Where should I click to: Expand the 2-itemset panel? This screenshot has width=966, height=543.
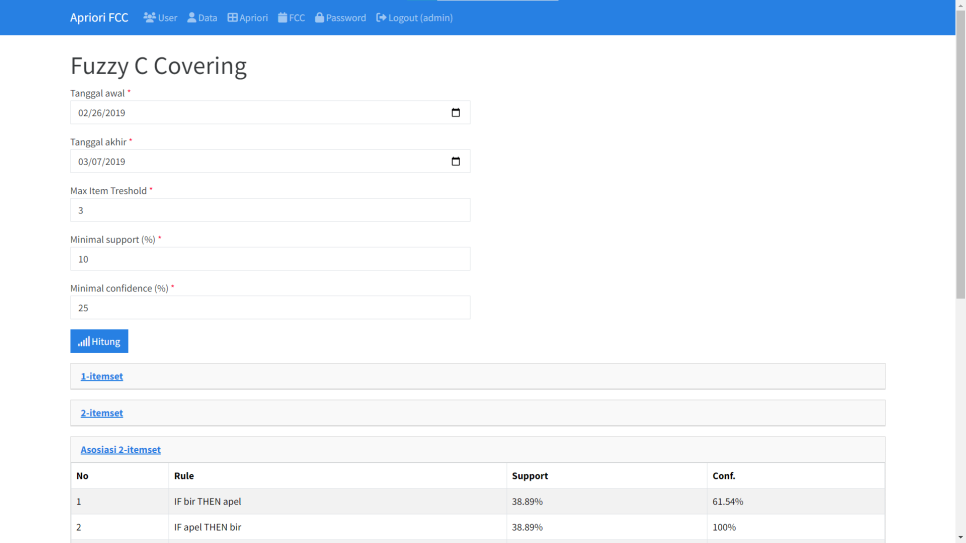[102, 413]
